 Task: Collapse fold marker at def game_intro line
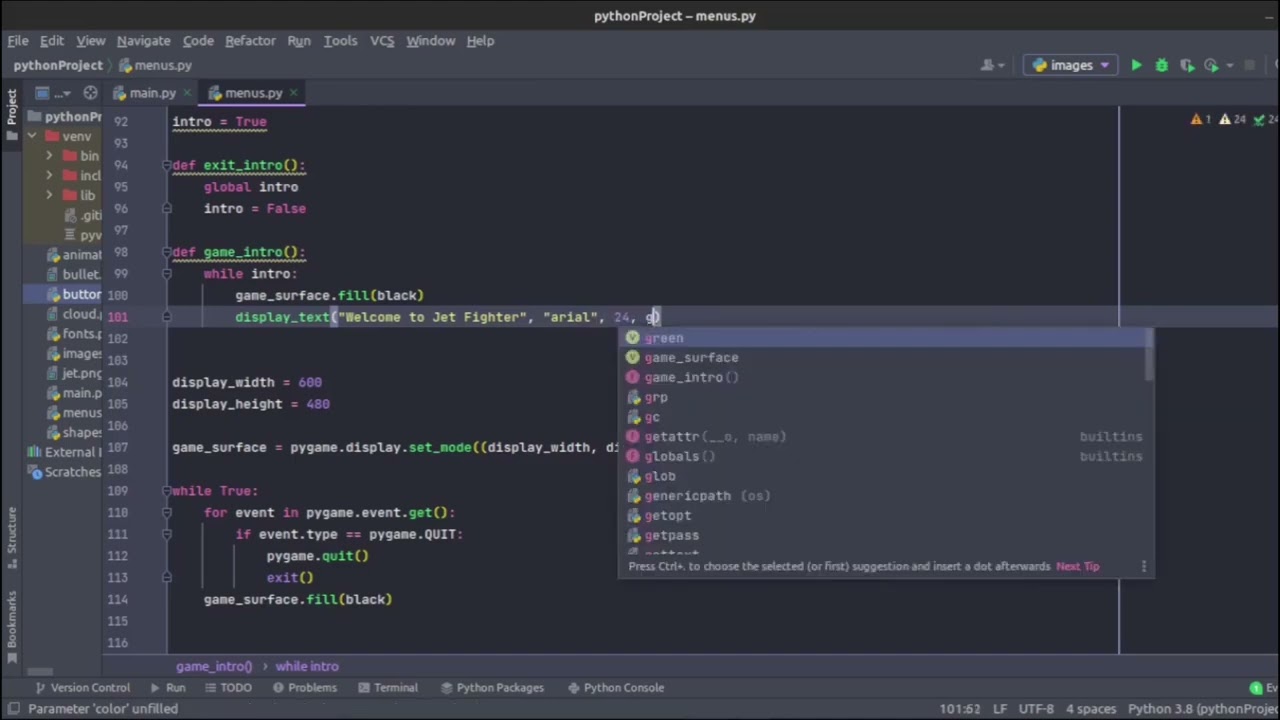click(167, 252)
